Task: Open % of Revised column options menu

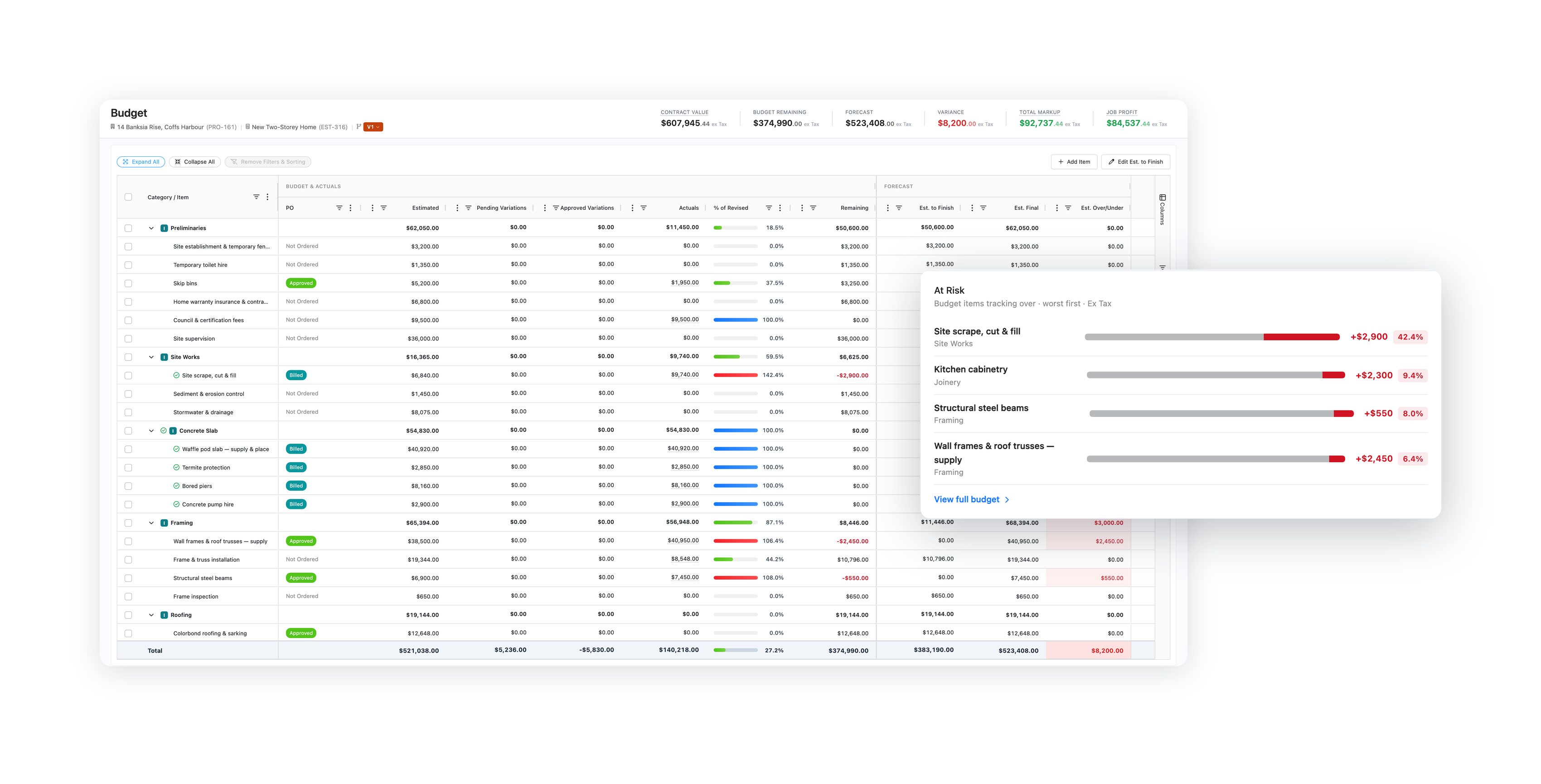Action: pyautogui.click(x=780, y=208)
